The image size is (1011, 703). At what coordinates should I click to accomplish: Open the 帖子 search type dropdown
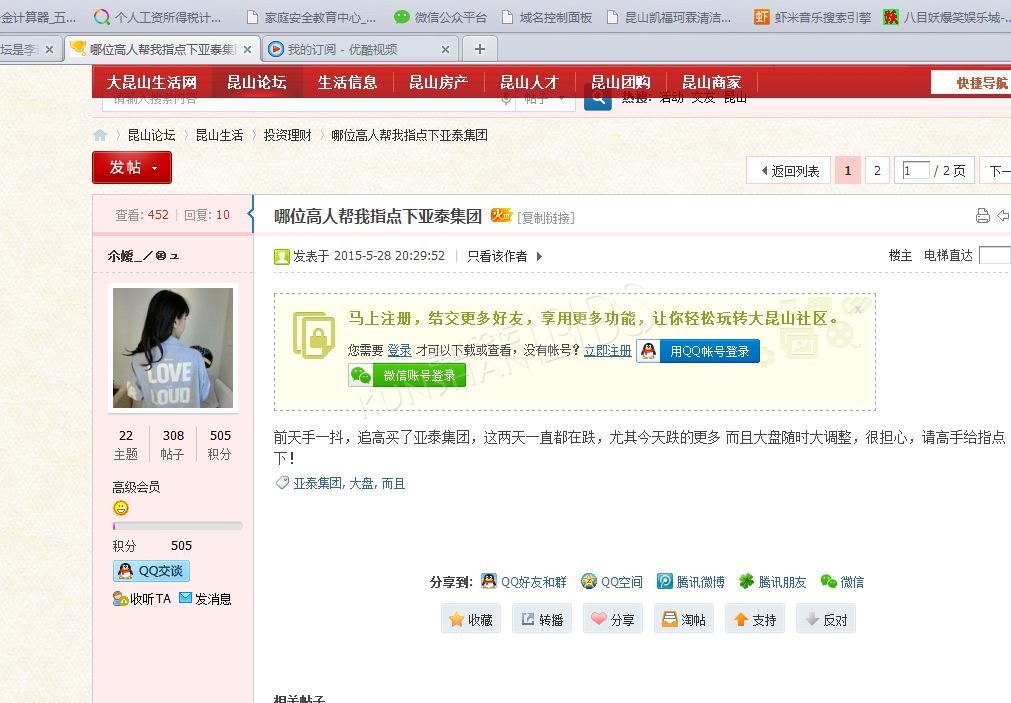(x=545, y=99)
